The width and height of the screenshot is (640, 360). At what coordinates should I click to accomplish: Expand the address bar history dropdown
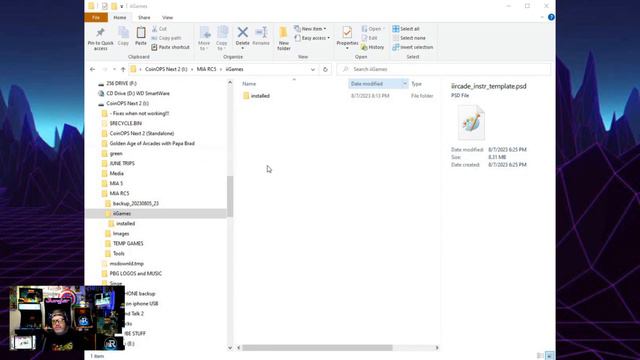(x=313, y=69)
